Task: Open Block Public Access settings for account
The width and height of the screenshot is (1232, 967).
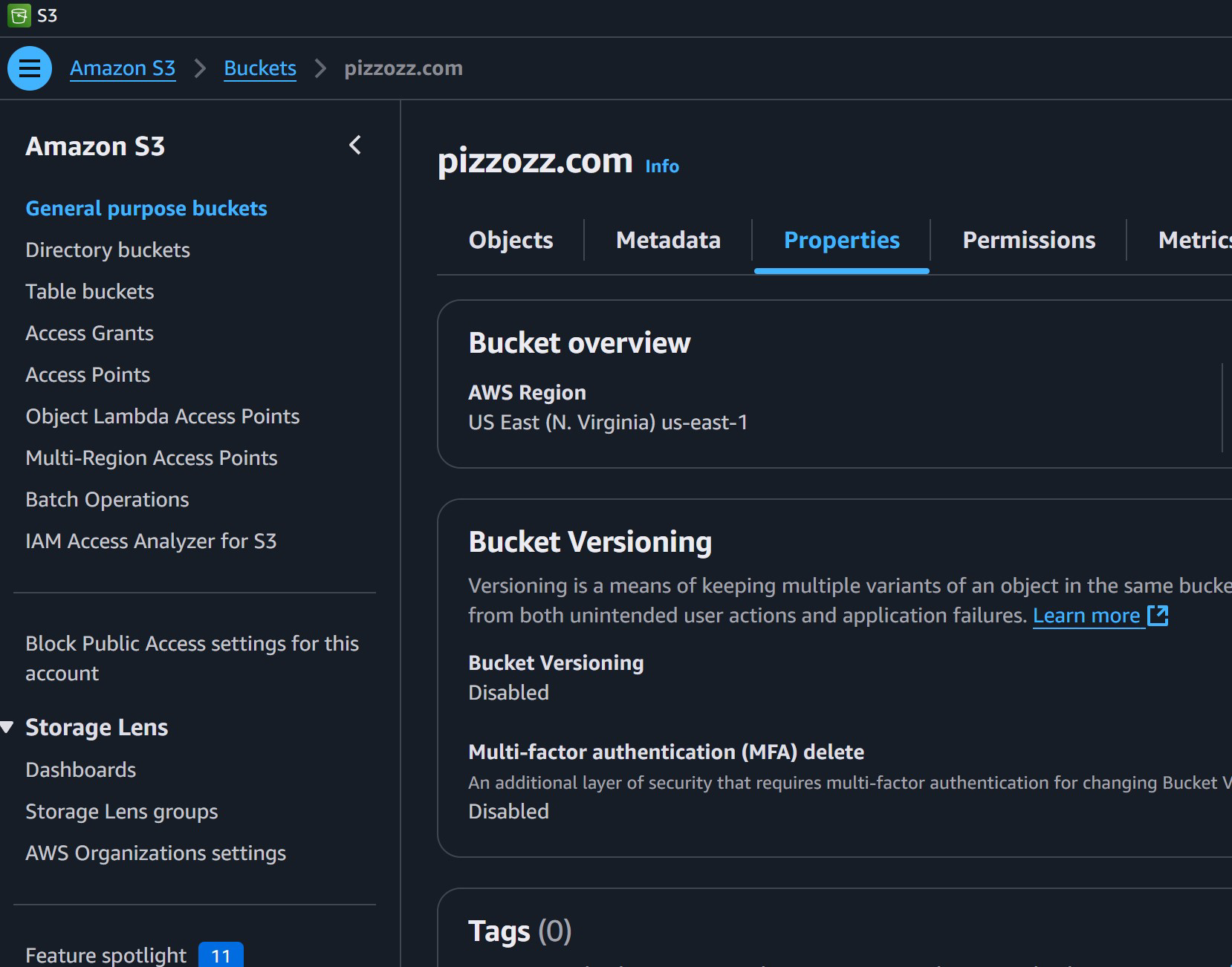Action: coord(192,658)
